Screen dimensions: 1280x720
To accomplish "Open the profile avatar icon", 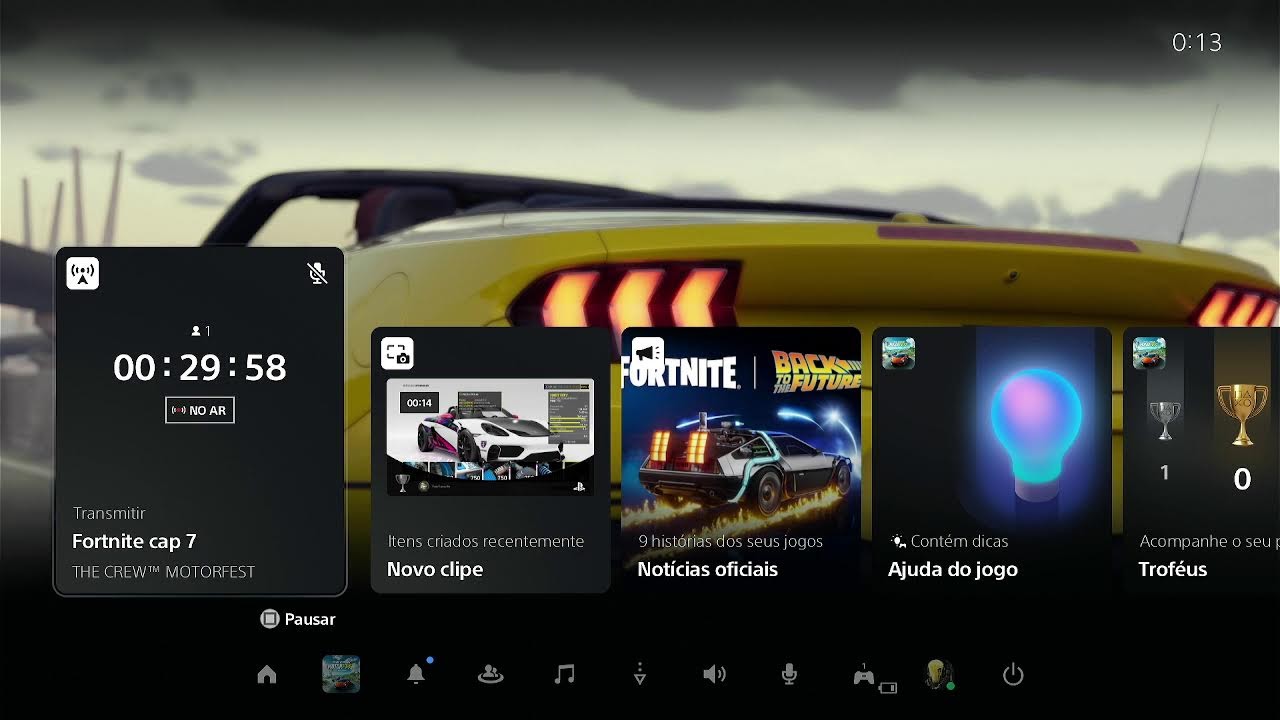I will pos(939,675).
